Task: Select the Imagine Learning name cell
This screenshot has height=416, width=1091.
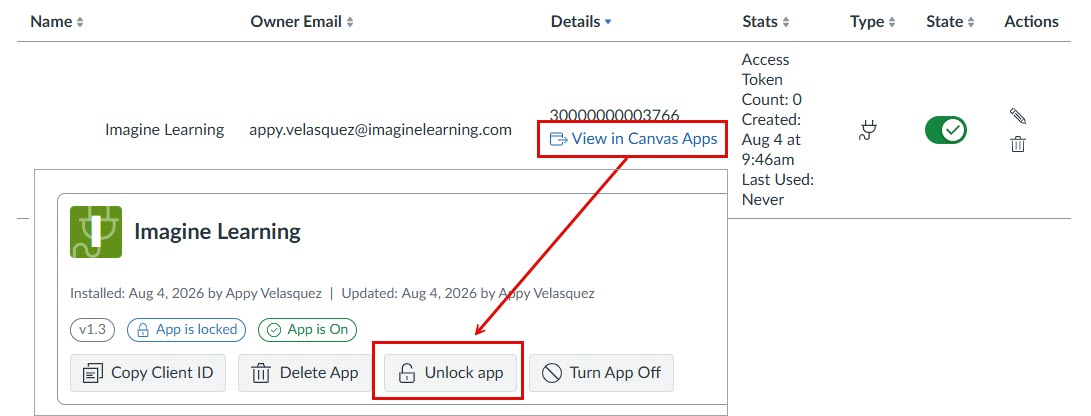Action: (x=164, y=129)
